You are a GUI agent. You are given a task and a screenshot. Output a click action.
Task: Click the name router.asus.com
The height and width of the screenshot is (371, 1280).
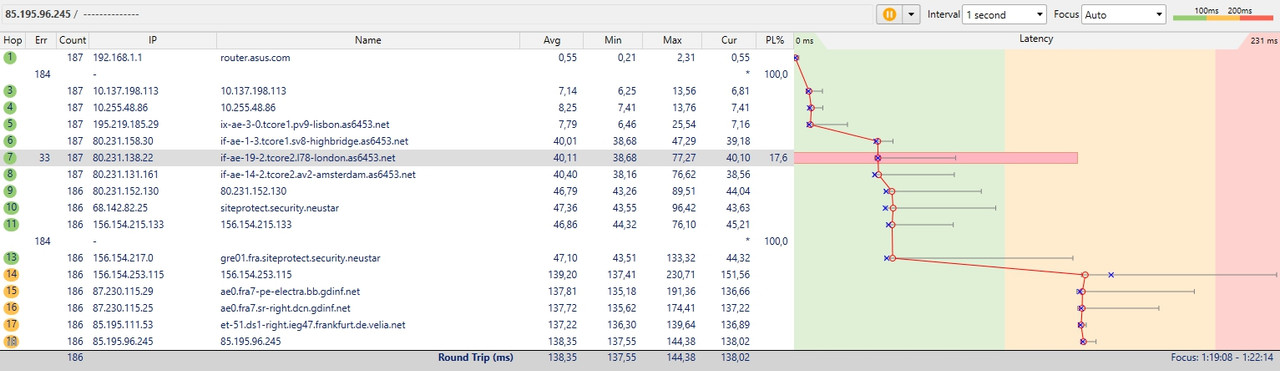(255, 58)
